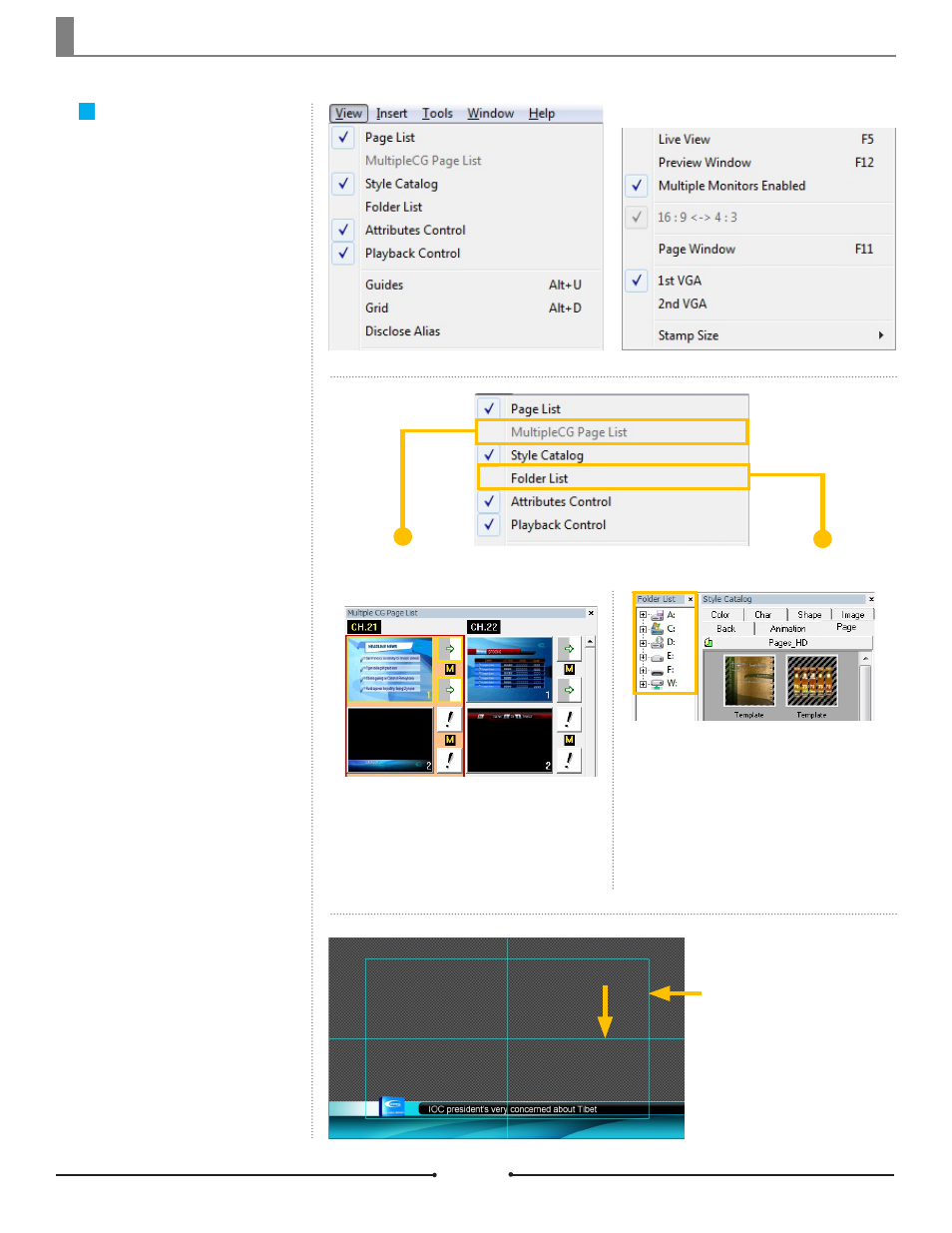This screenshot has width=952, height=1233.
Task: Click the M icon beside CH.22 page 1
Action: (x=569, y=669)
